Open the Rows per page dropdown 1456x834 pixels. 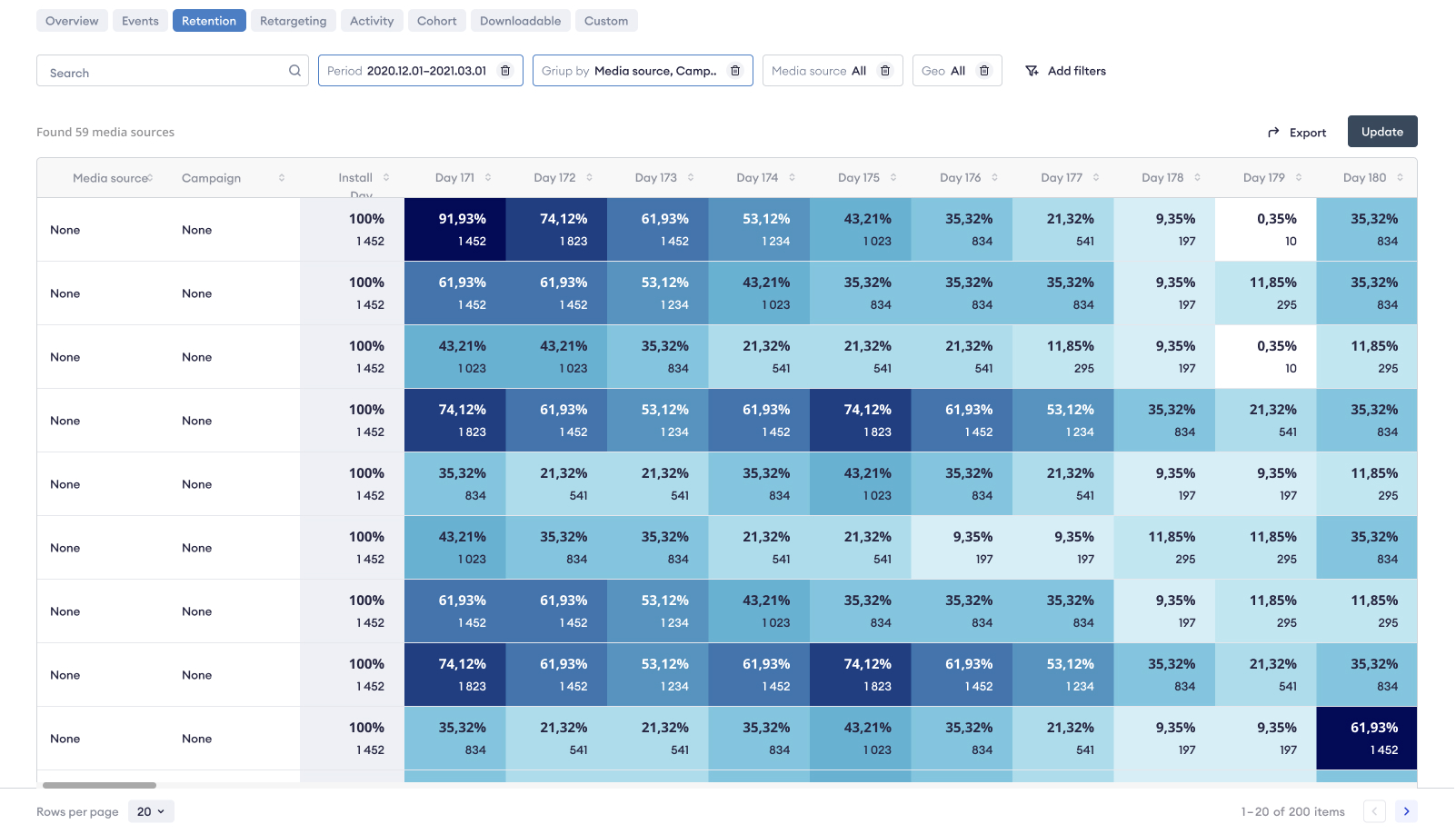(x=151, y=811)
